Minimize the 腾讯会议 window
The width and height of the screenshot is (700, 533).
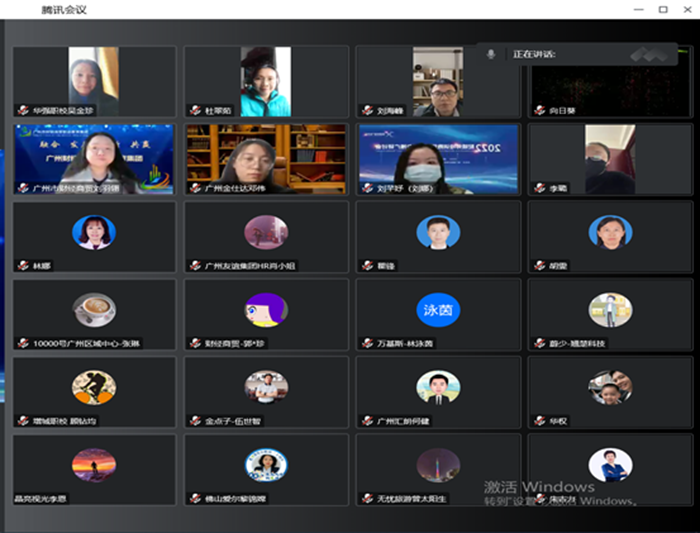coord(639,9)
